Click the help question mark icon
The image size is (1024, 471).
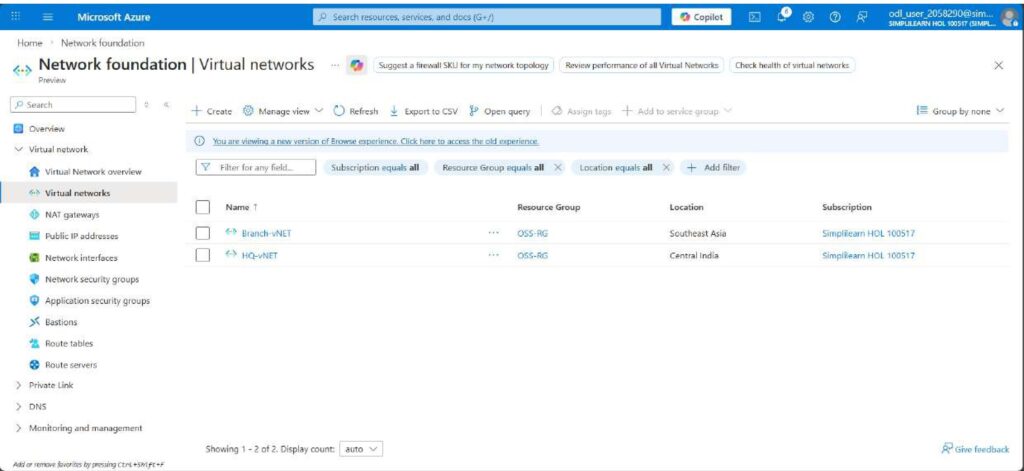(x=835, y=17)
